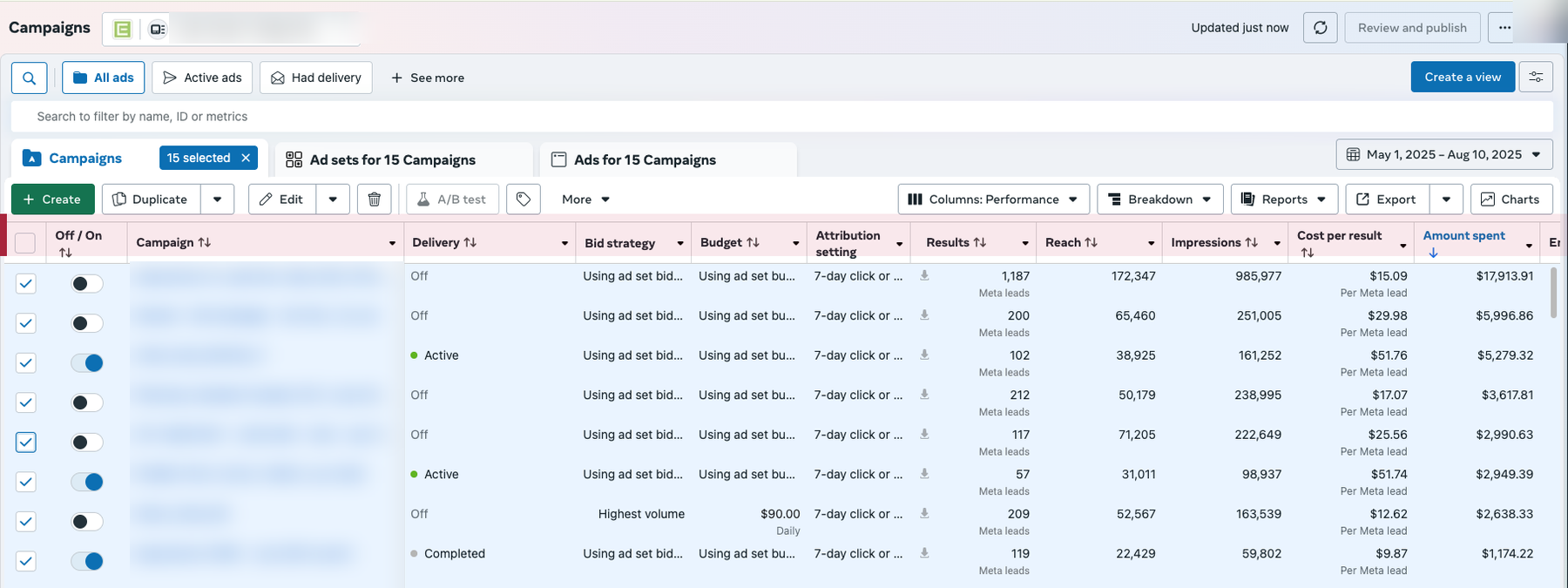Click See more filters
Screen dimensions: 1568x588
point(428,78)
